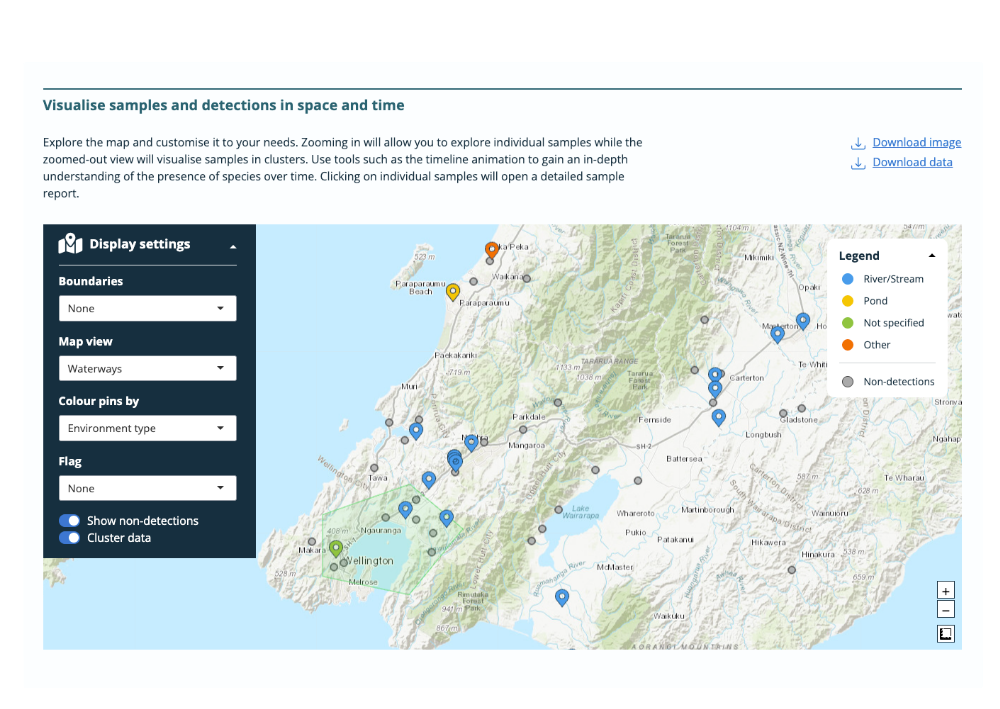This screenshot has width=1000, height=709.
Task: Click the download icon beside Download data
Action: 858,163
